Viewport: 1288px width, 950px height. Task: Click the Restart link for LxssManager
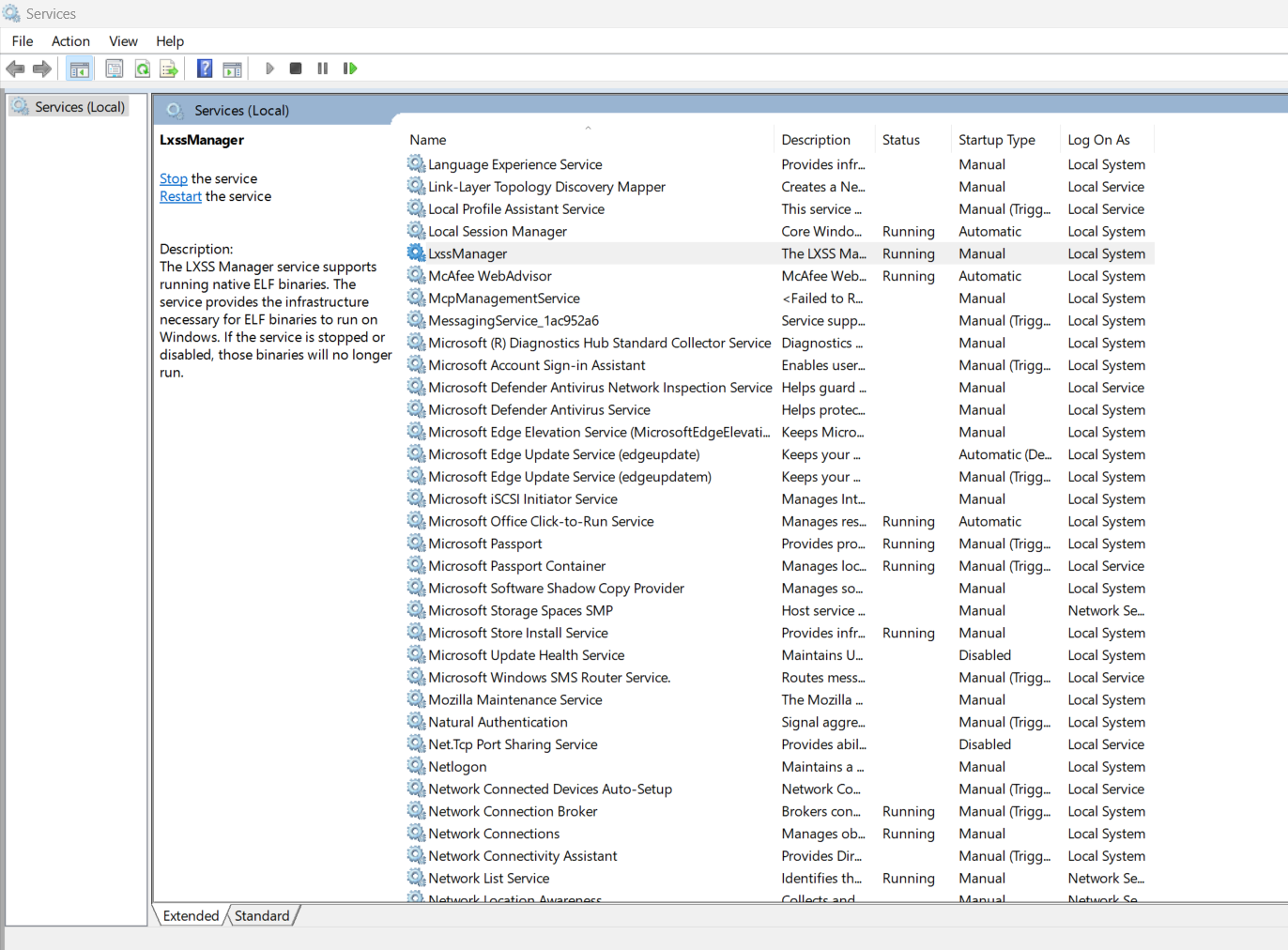tap(180, 196)
